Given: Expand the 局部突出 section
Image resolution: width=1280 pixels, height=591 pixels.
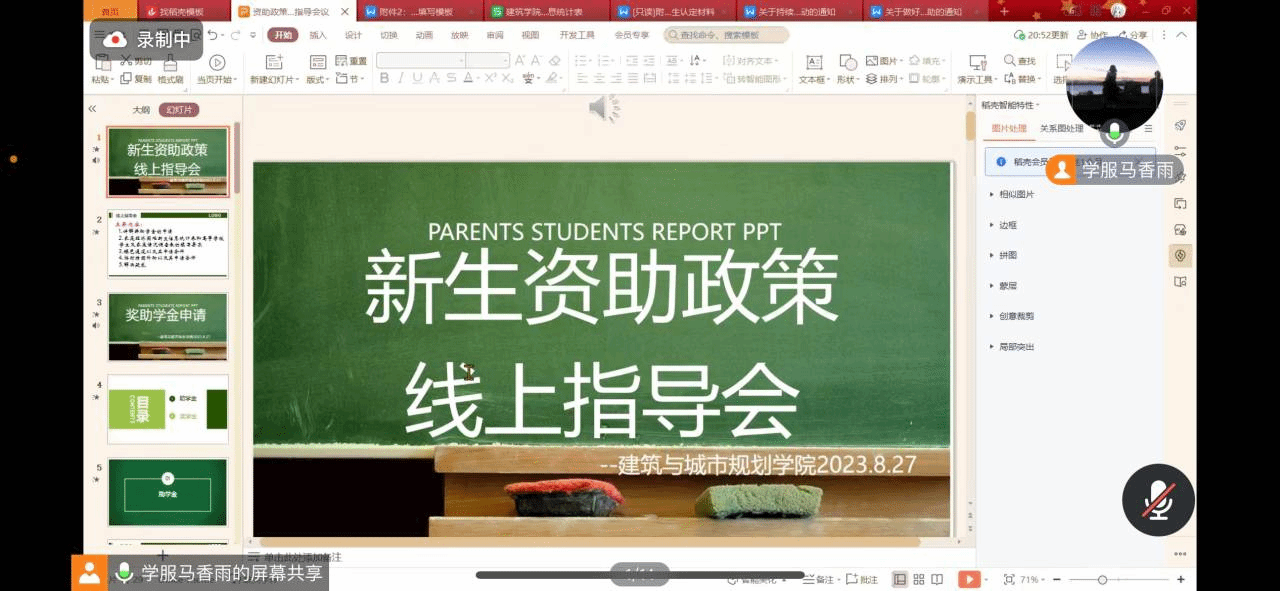Looking at the screenshot, I should pyautogui.click(x=1012, y=347).
